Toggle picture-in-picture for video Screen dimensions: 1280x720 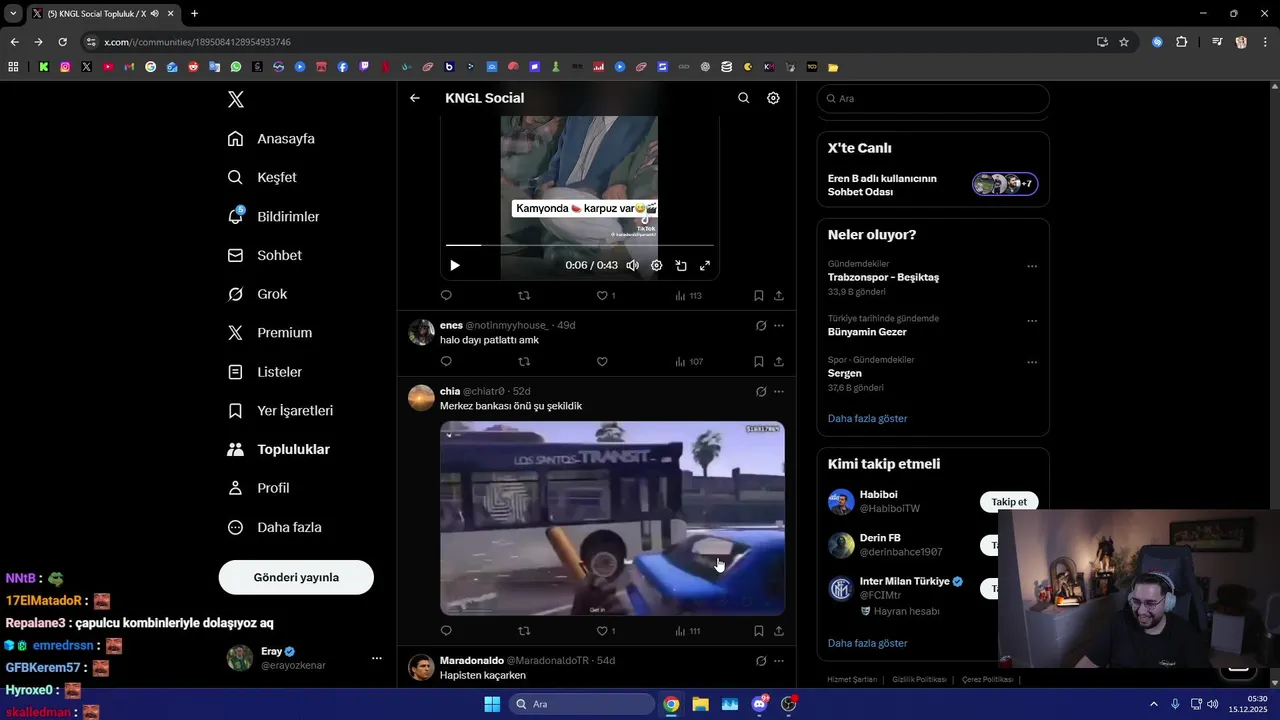tap(681, 265)
